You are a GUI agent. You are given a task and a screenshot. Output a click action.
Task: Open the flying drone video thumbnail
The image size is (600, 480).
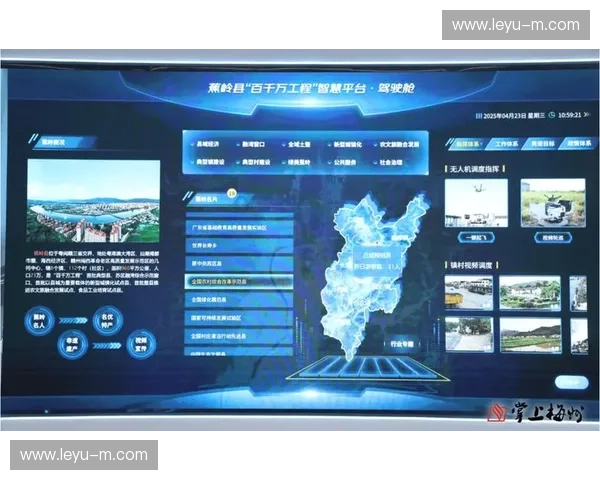coord(476,201)
